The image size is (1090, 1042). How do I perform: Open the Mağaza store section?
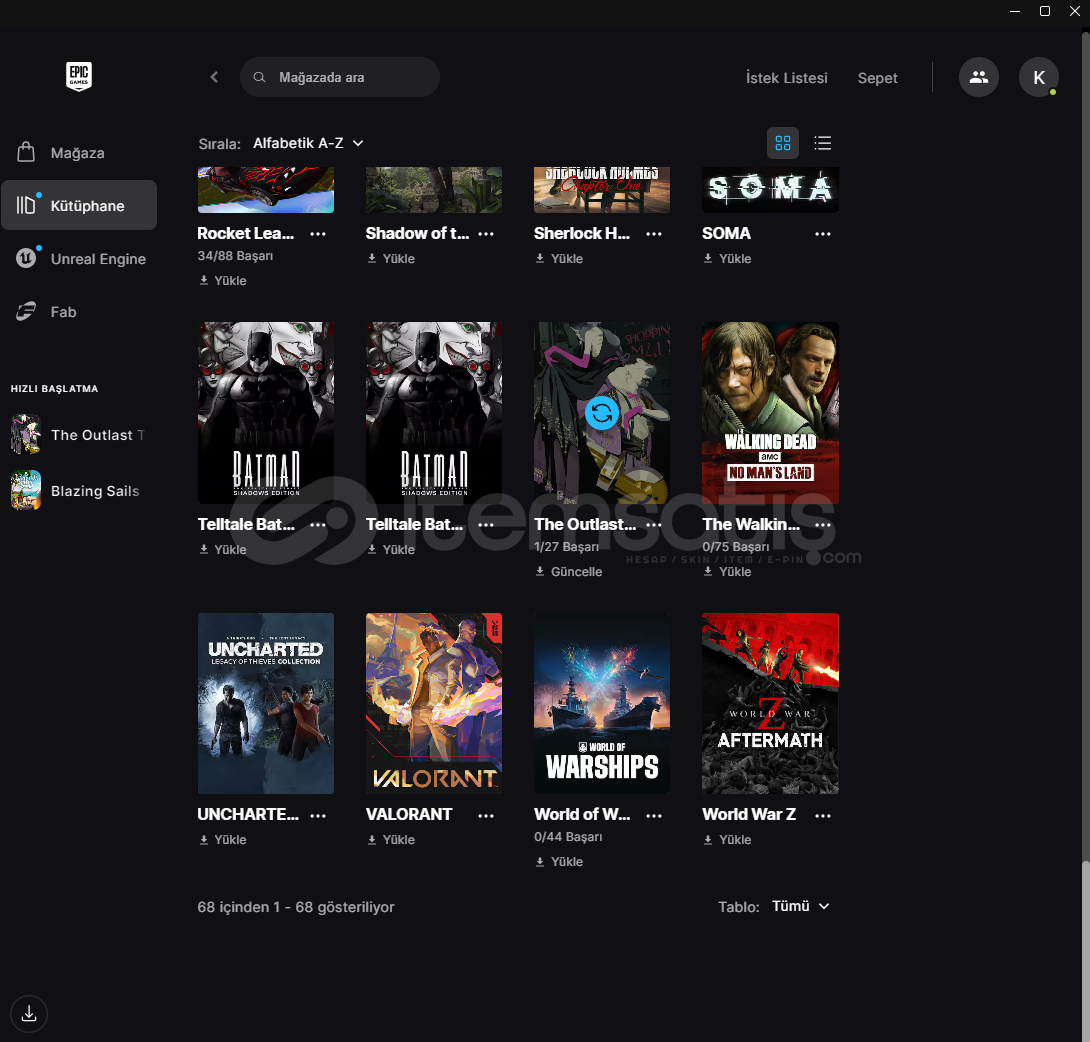pyautogui.click(x=79, y=152)
